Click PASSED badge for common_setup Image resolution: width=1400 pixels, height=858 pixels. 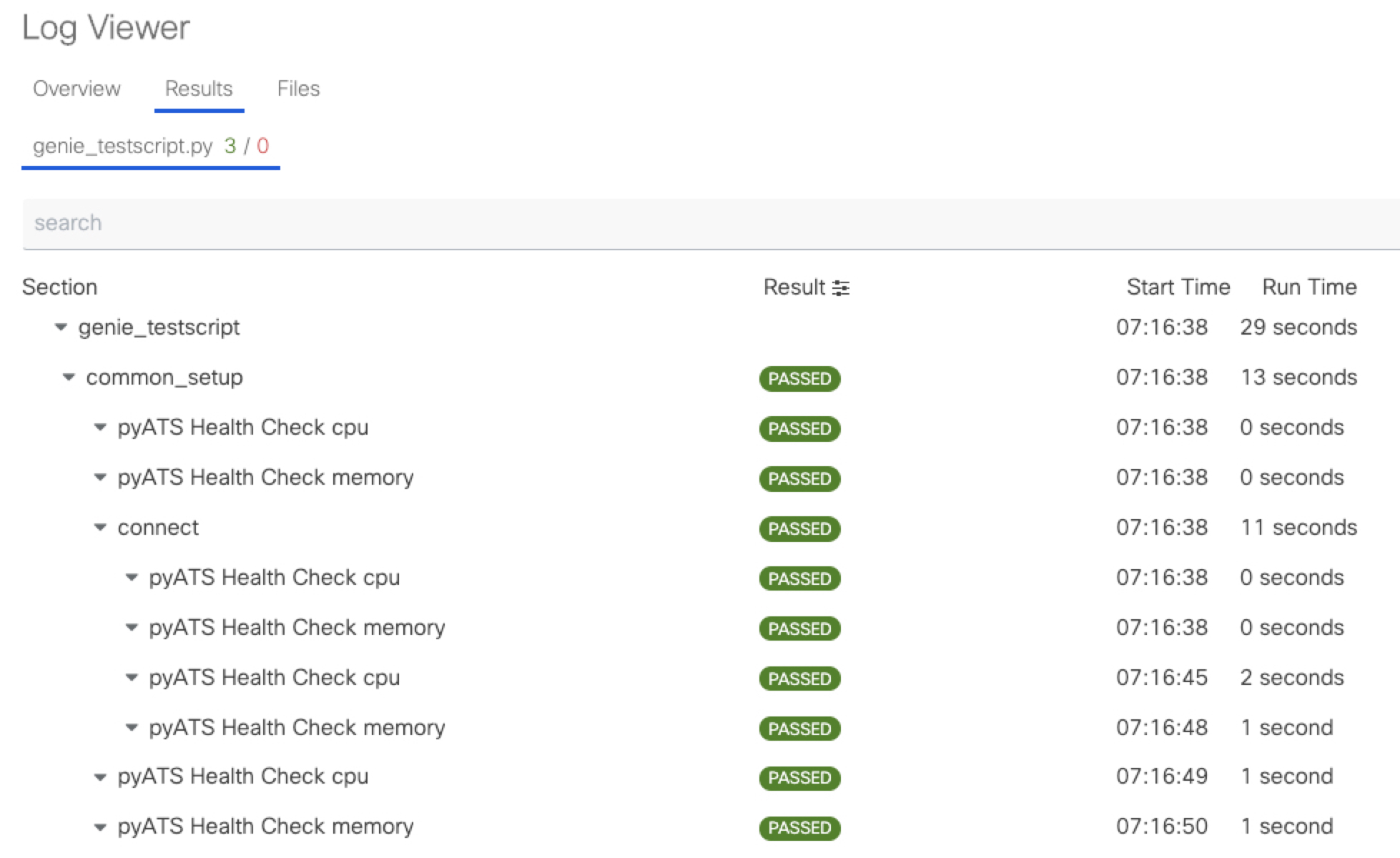[x=799, y=378]
